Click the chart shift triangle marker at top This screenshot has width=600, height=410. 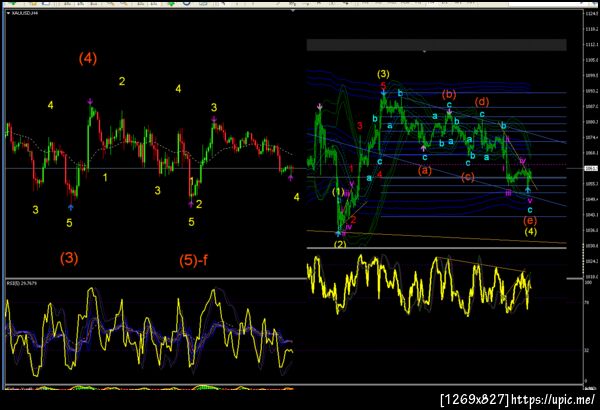293,11
